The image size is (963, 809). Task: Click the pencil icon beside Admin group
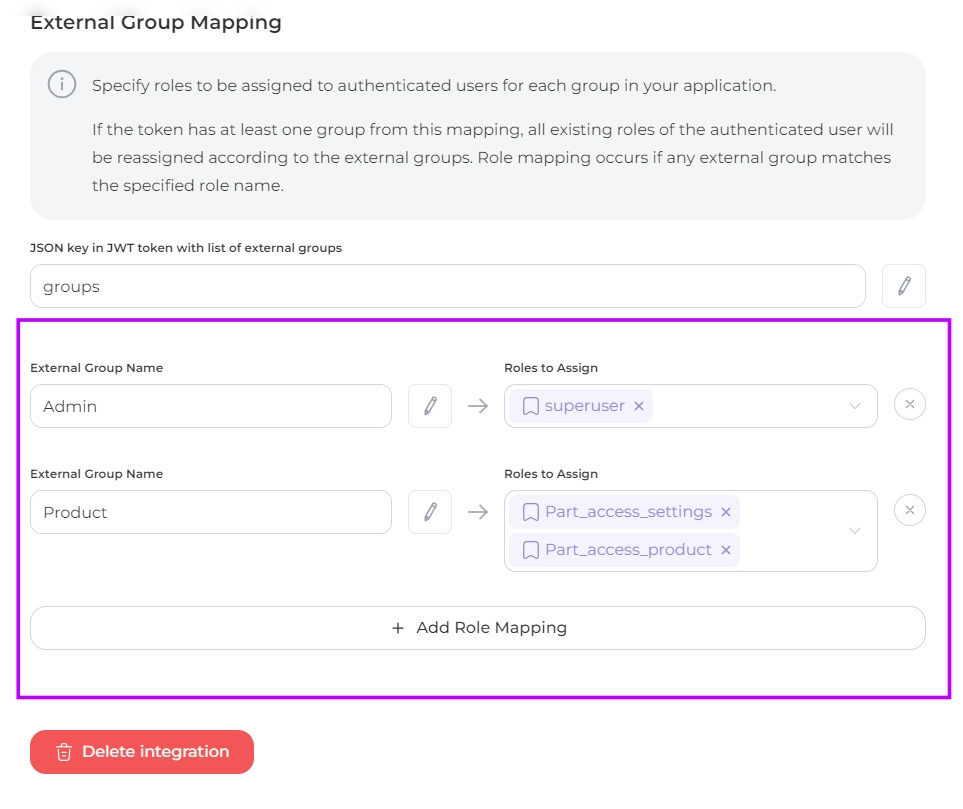point(430,406)
